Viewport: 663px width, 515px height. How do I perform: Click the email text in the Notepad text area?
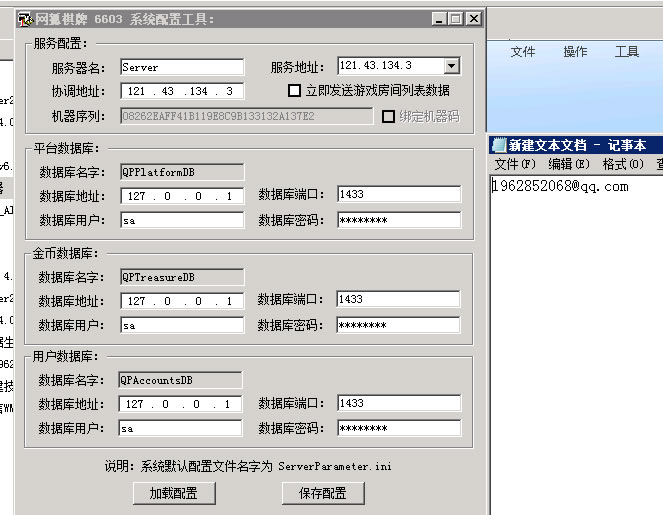(560, 186)
